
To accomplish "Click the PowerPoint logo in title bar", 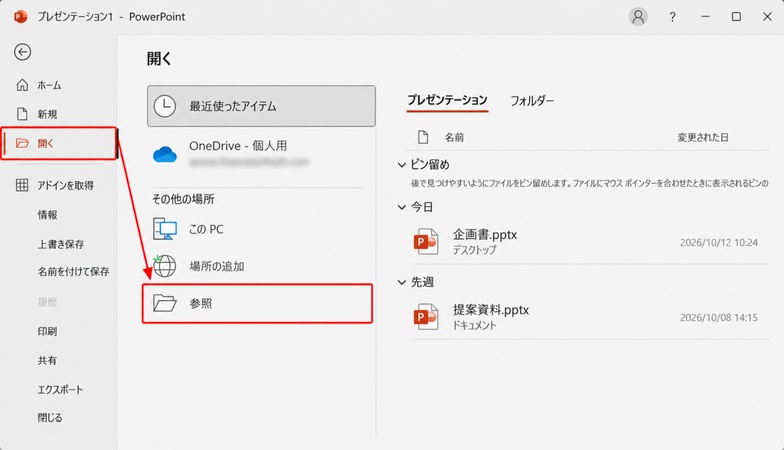I will click(x=20, y=16).
